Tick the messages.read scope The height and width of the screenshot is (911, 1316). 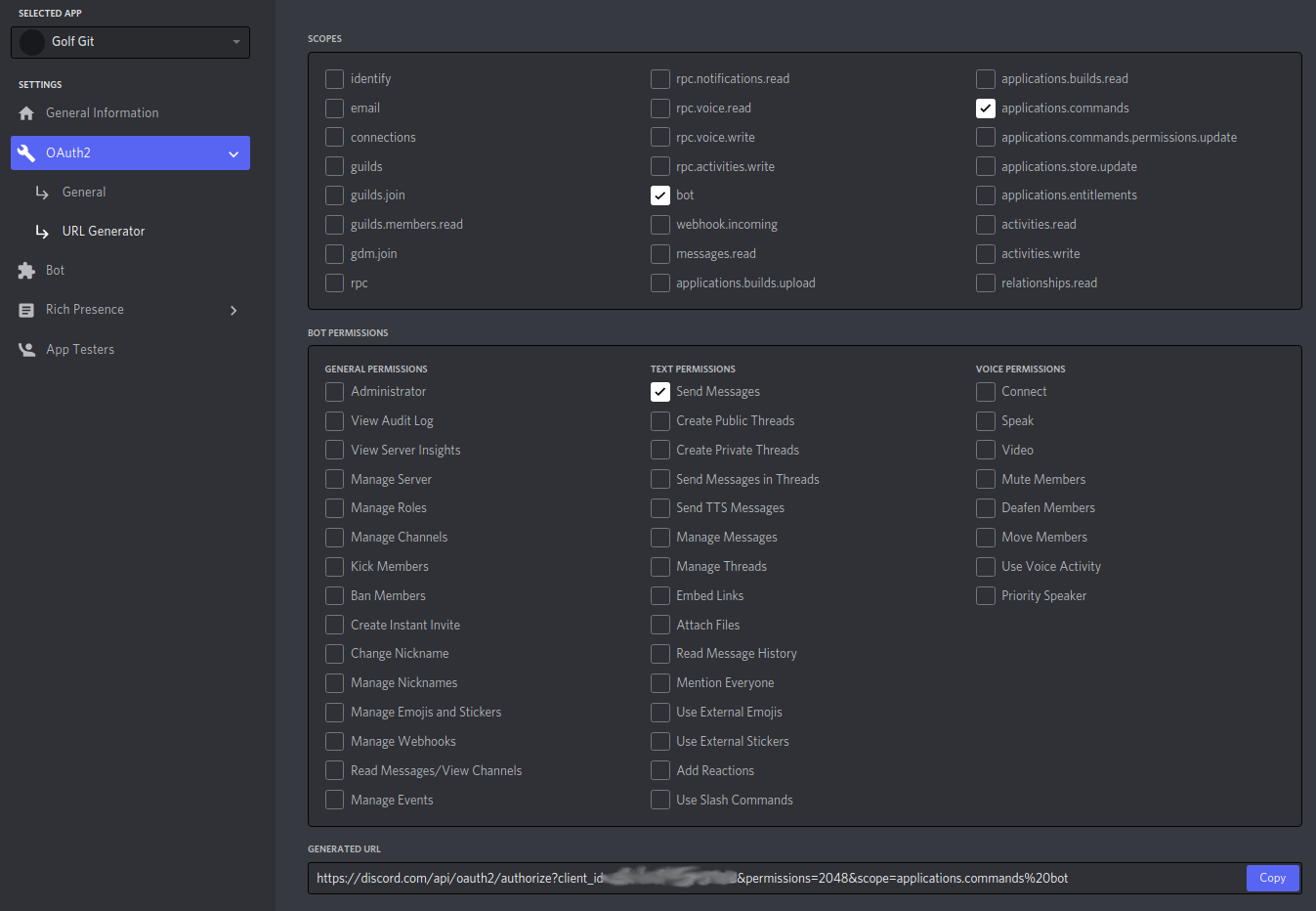[x=660, y=254]
